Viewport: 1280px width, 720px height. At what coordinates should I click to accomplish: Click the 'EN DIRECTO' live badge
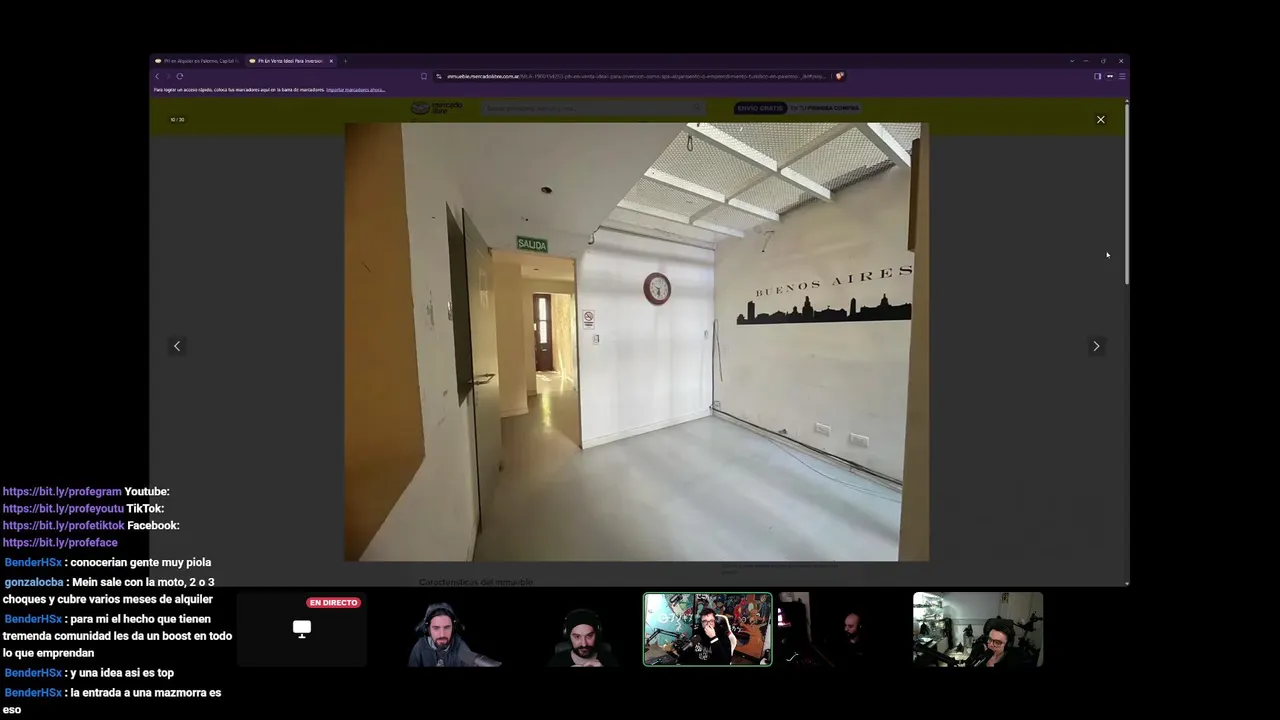tap(333, 603)
